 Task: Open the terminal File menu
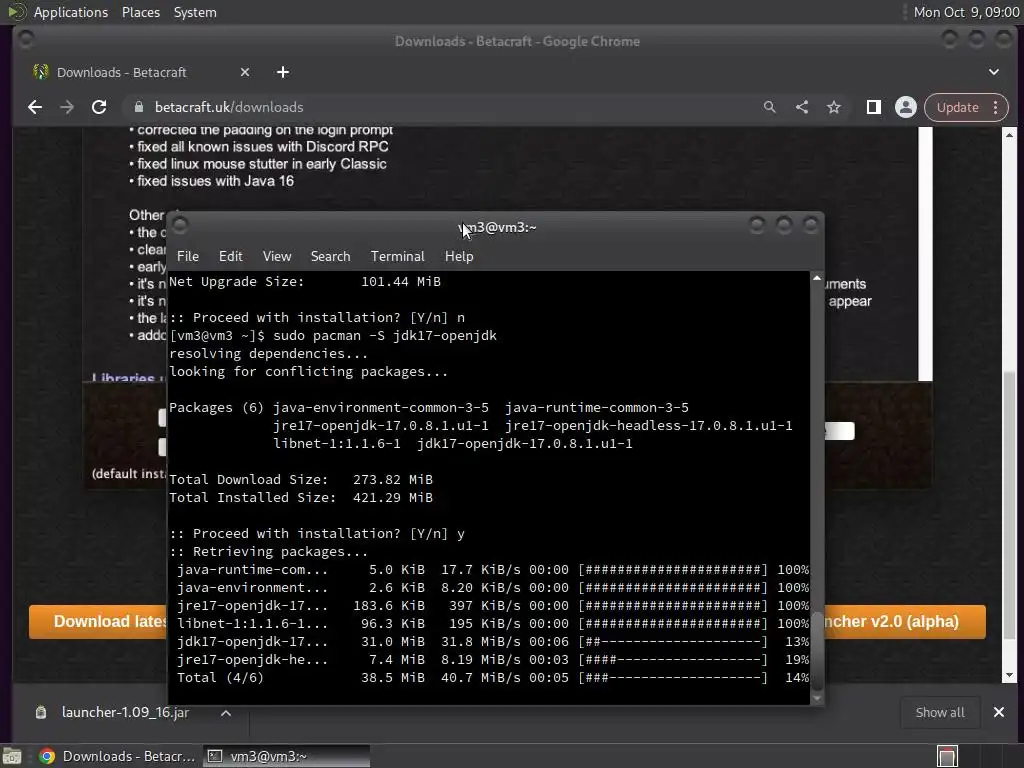pos(187,256)
